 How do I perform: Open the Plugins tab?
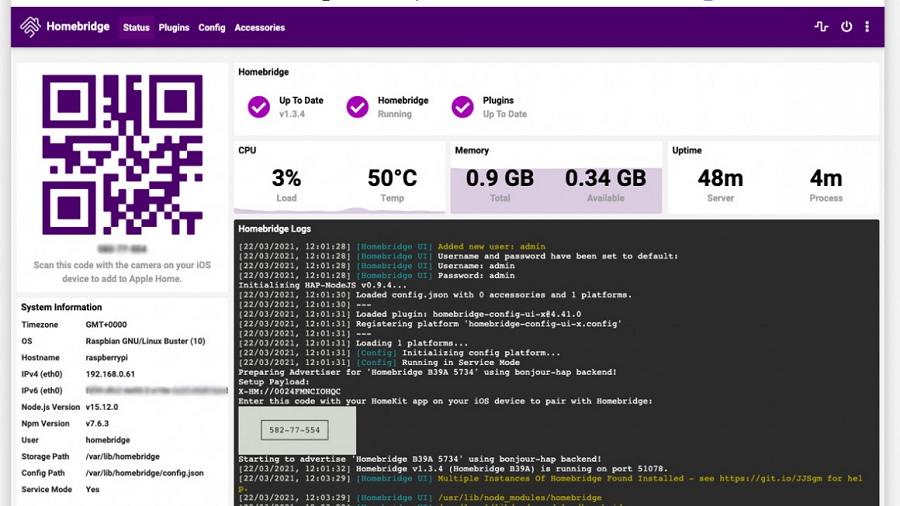tap(174, 28)
